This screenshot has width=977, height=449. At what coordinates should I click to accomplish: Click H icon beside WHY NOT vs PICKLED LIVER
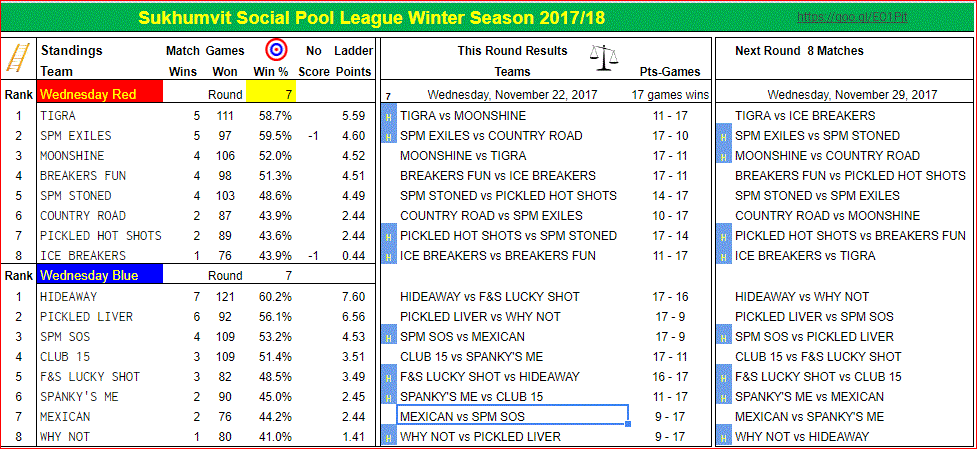(388, 437)
